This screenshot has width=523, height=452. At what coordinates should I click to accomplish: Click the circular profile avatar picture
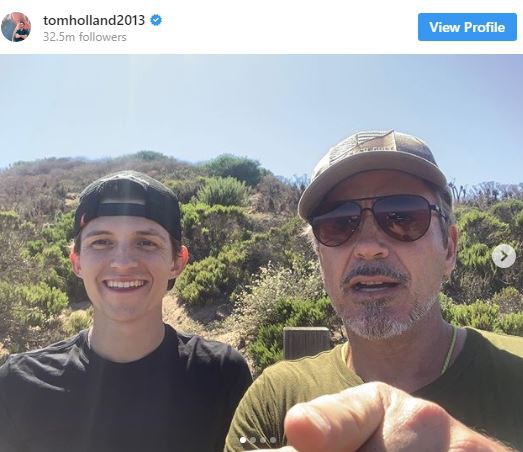(16, 27)
